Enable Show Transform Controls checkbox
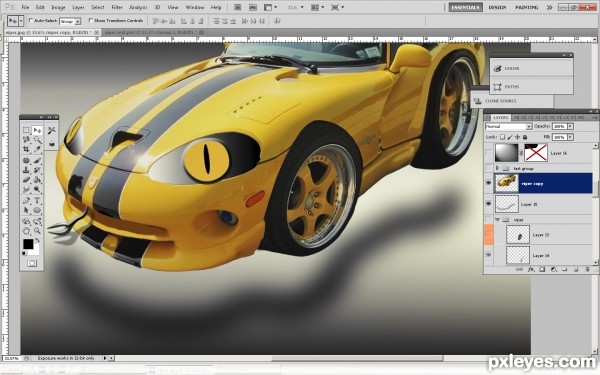The width and height of the screenshot is (600, 375). [x=91, y=20]
